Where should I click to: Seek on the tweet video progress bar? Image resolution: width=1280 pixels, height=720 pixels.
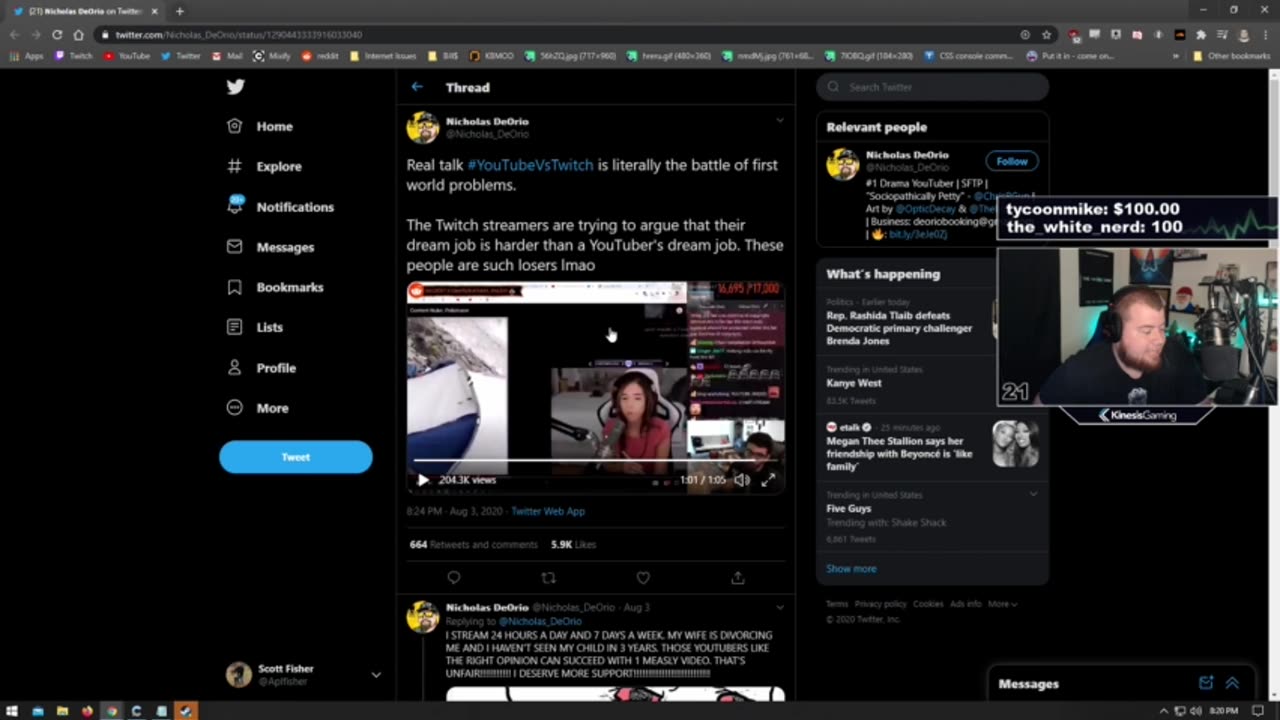(595, 461)
